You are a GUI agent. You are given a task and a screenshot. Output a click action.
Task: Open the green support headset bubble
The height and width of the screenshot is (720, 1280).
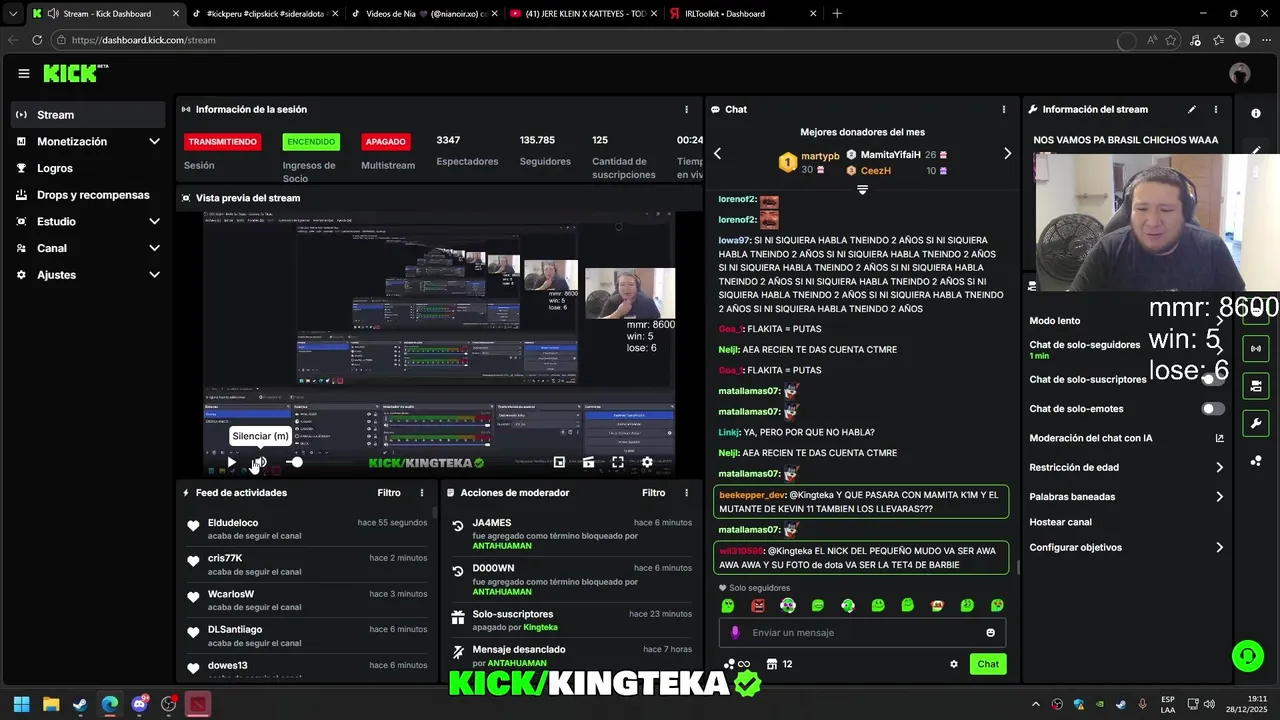(x=1247, y=656)
